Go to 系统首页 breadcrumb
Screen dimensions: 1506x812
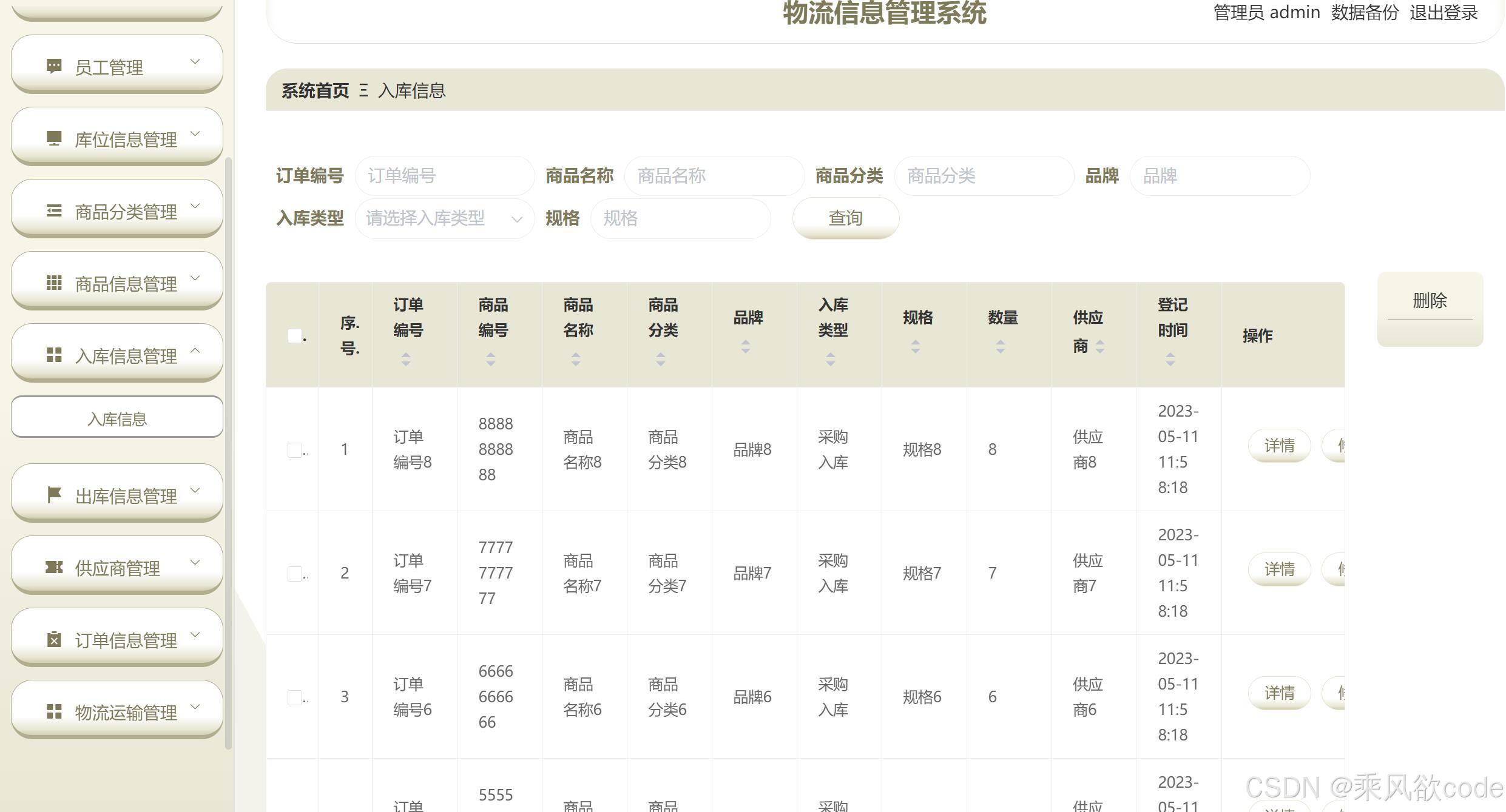pos(315,91)
